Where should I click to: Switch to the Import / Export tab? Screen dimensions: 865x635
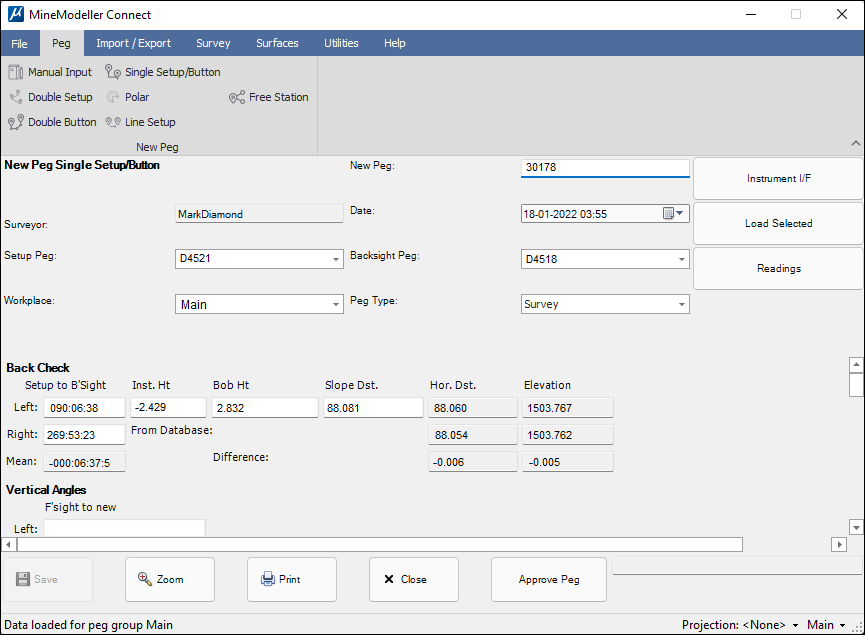tap(133, 43)
